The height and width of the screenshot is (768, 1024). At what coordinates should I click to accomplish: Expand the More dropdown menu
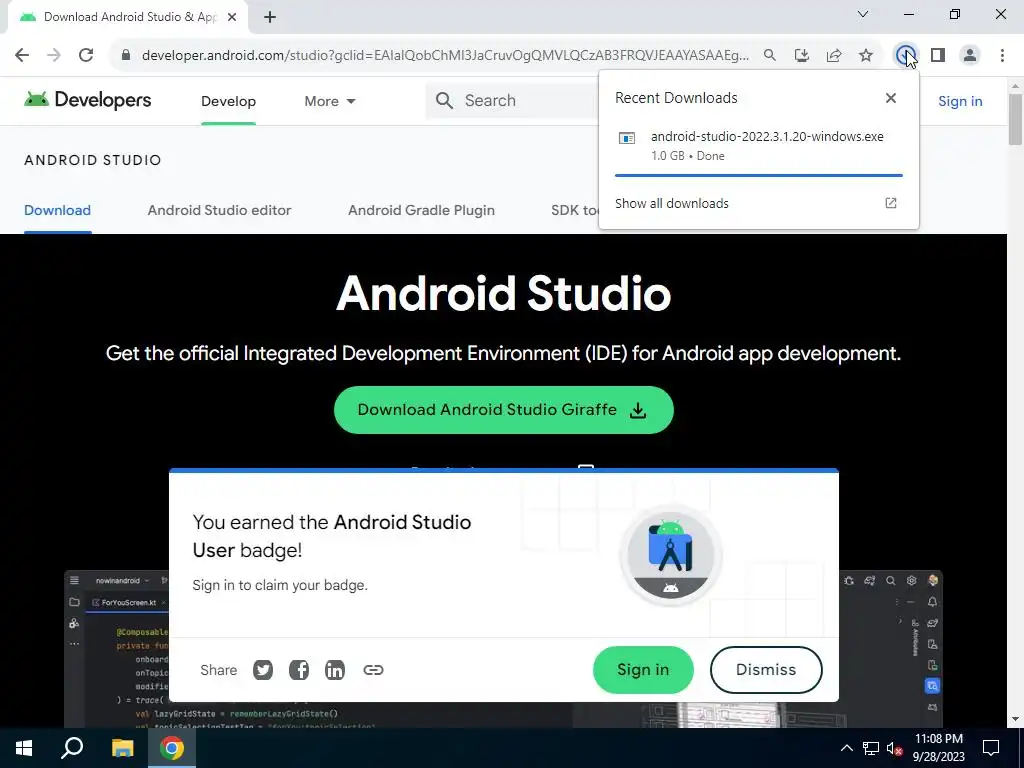coord(330,101)
